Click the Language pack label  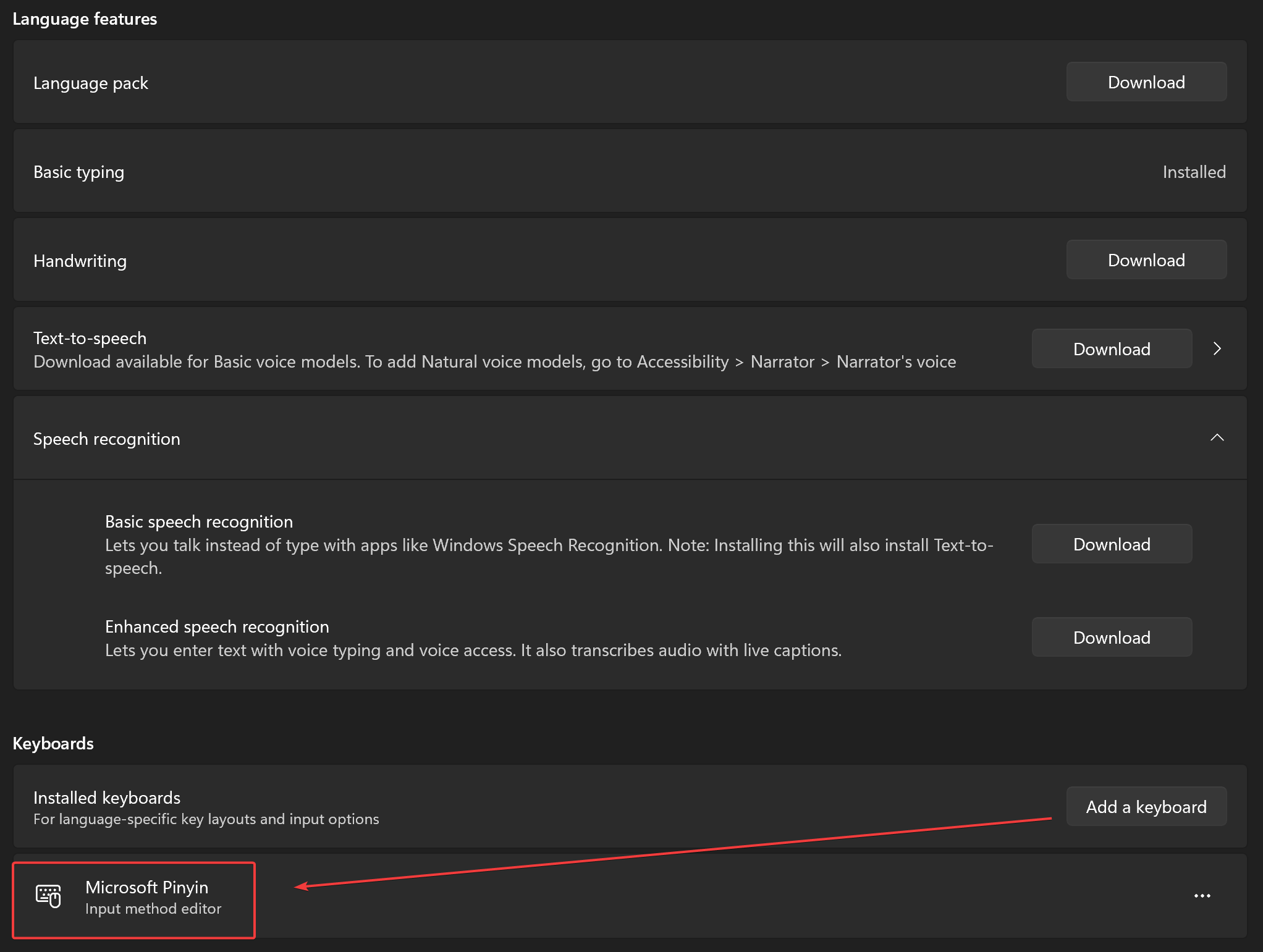point(91,83)
